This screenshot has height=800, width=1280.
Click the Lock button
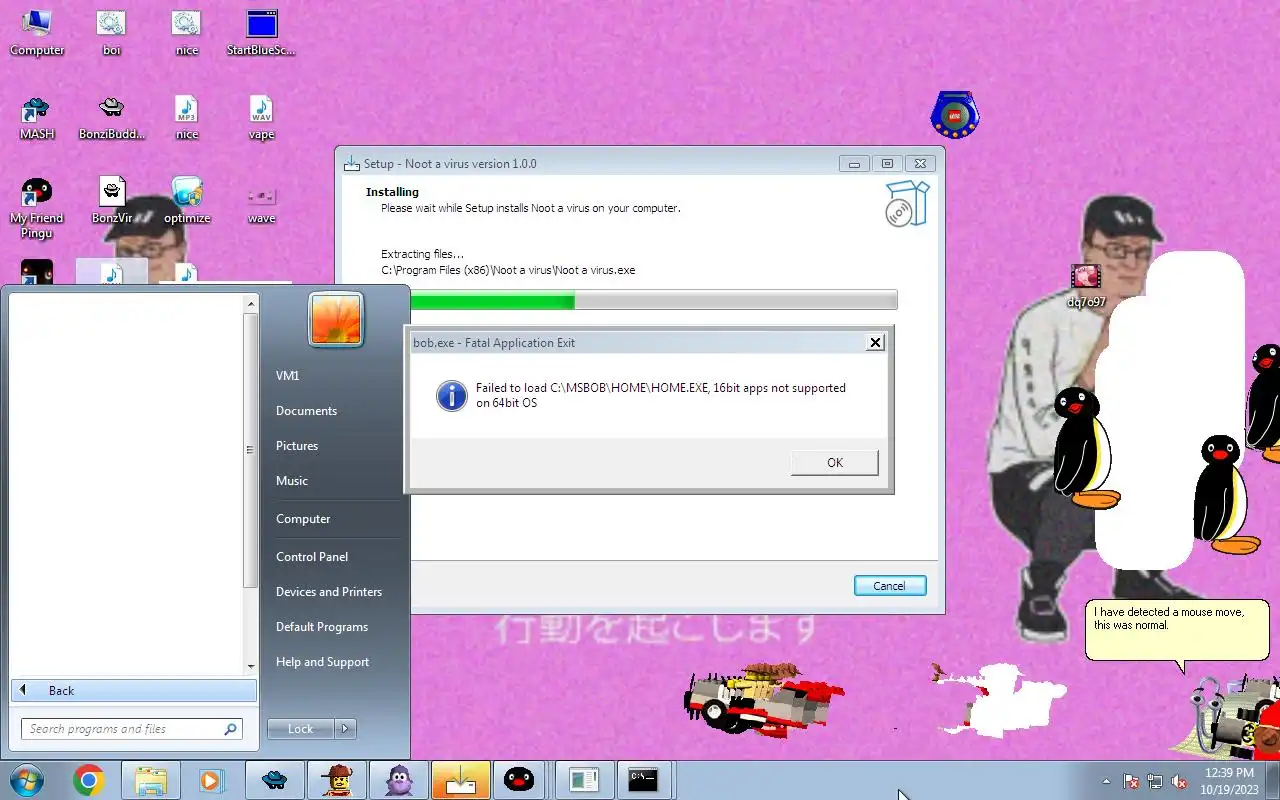coord(301,729)
